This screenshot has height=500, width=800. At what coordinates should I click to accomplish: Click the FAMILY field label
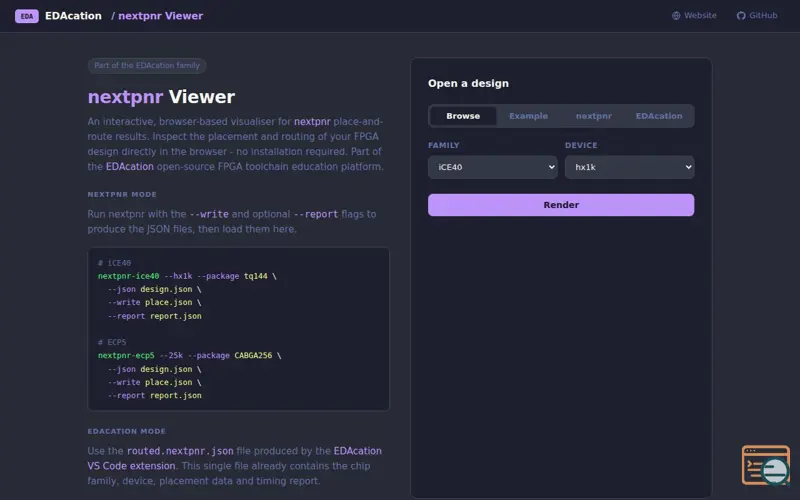tap(443, 145)
